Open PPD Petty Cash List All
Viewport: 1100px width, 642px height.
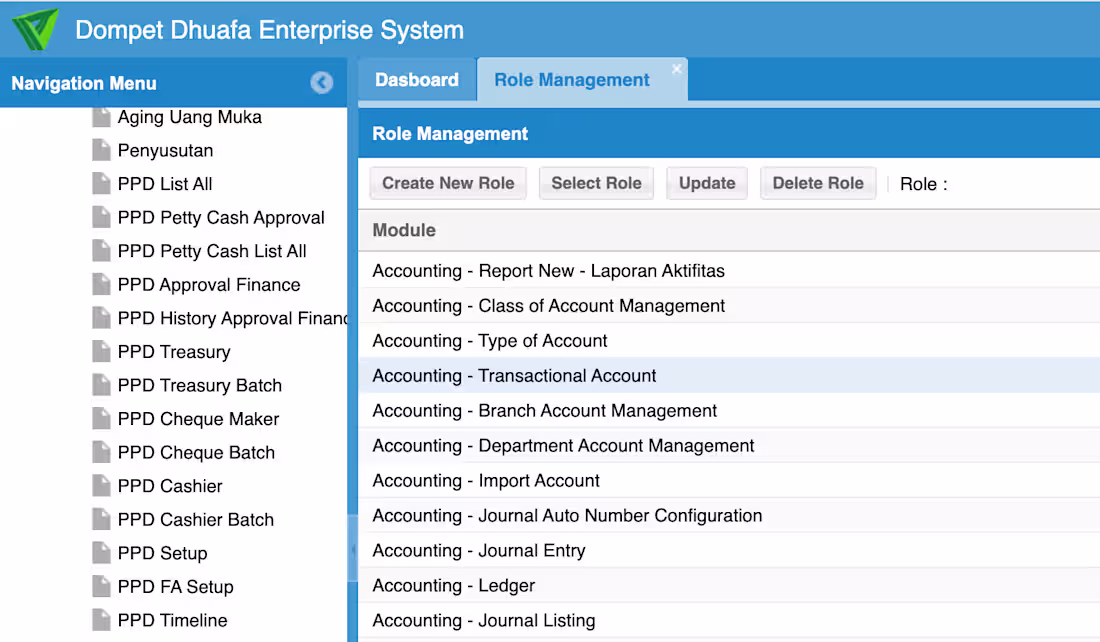click(212, 251)
